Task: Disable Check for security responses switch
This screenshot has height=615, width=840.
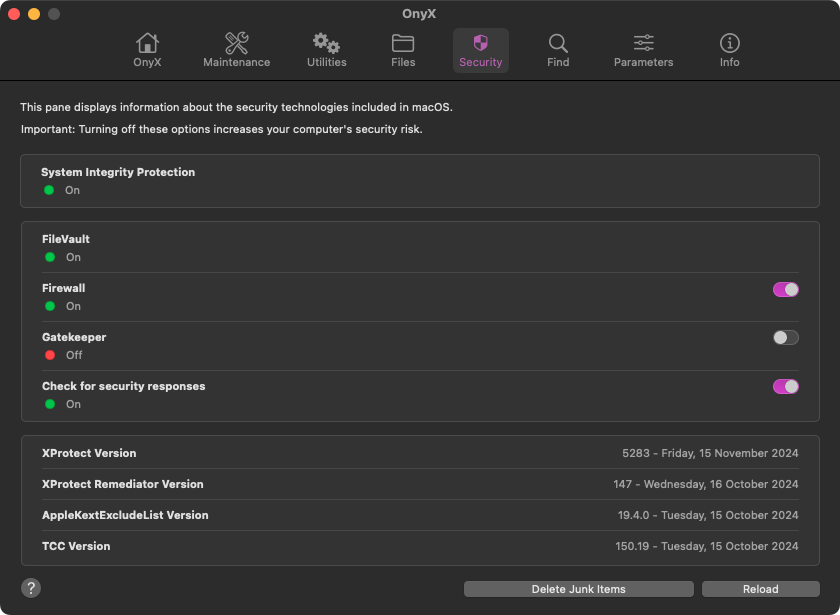Action: [x=785, y=386]
